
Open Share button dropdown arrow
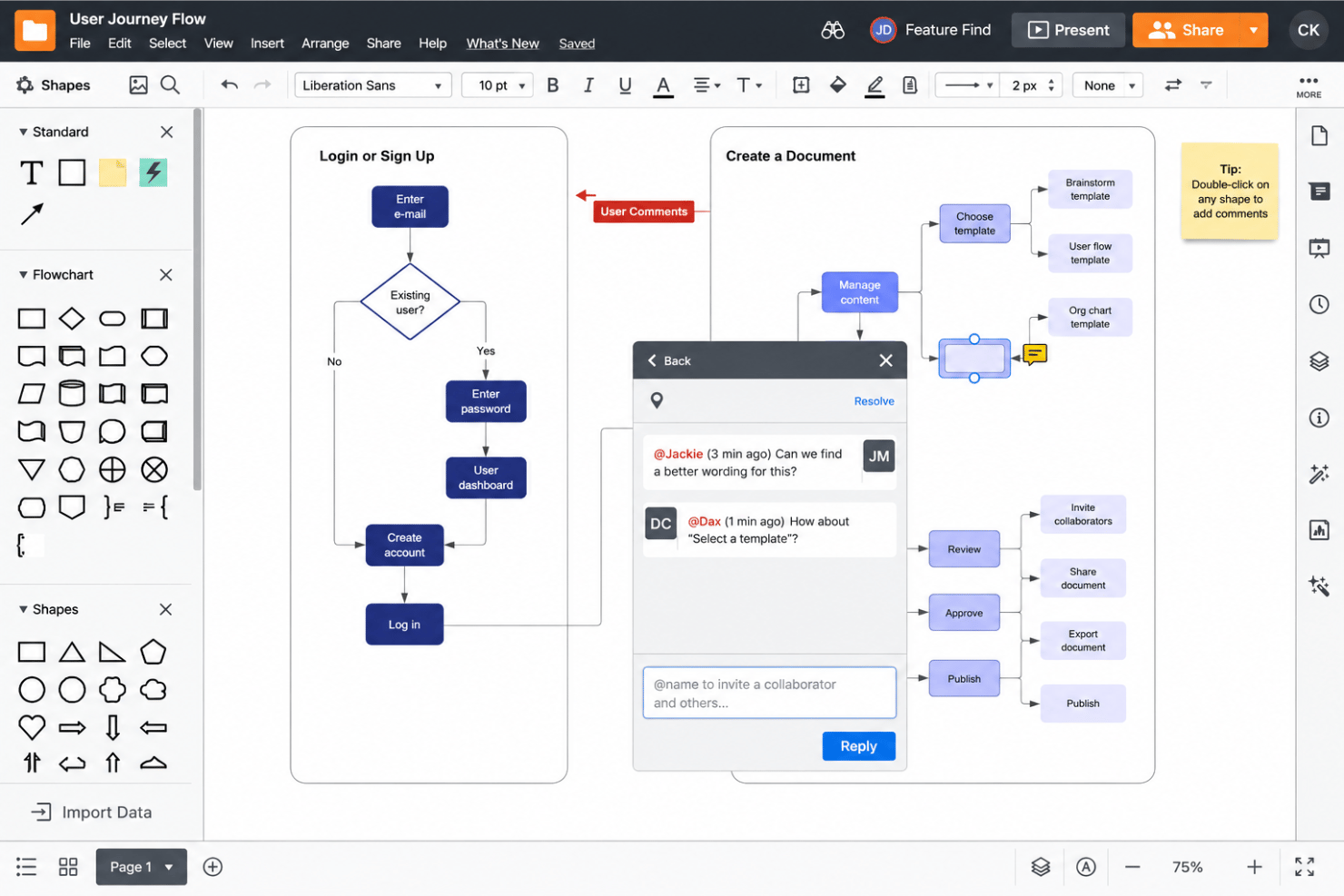pos(1254,30)
